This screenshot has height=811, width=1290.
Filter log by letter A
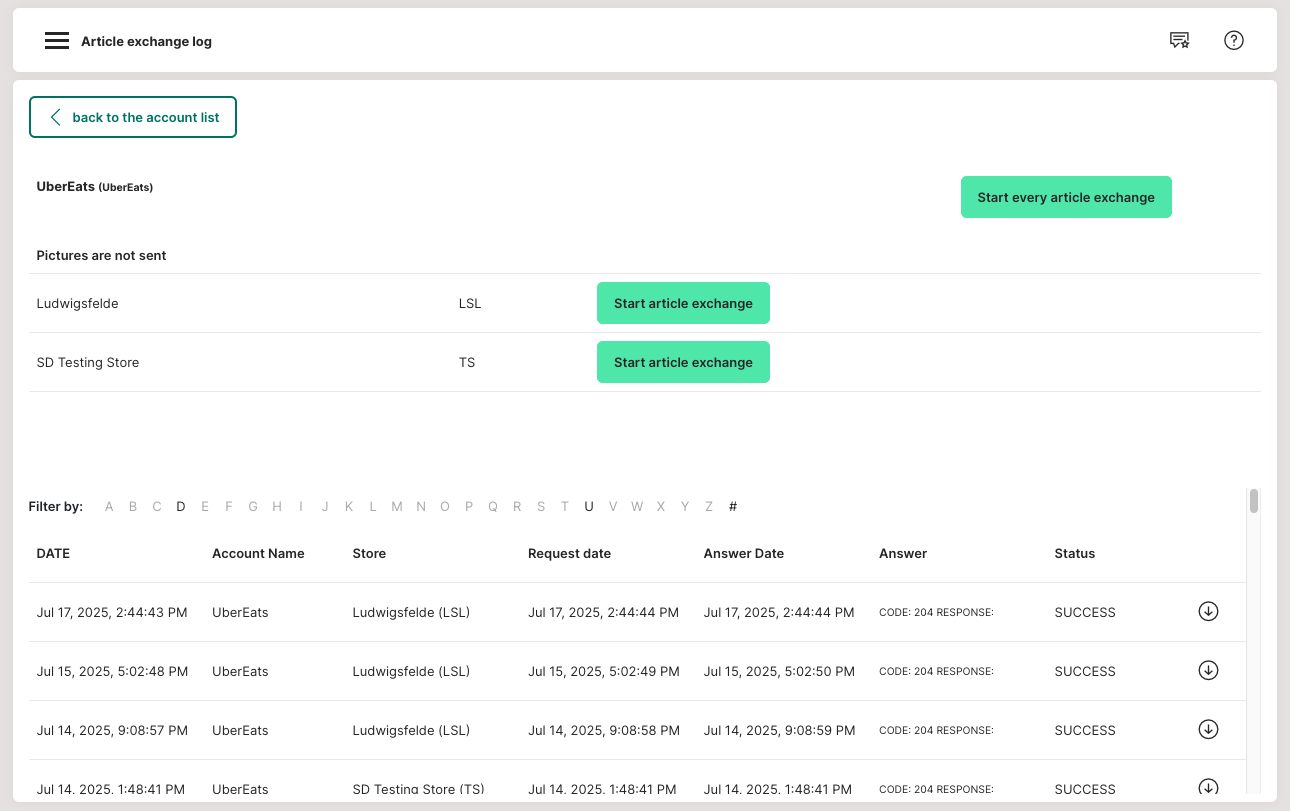click(x=109, y=507)
